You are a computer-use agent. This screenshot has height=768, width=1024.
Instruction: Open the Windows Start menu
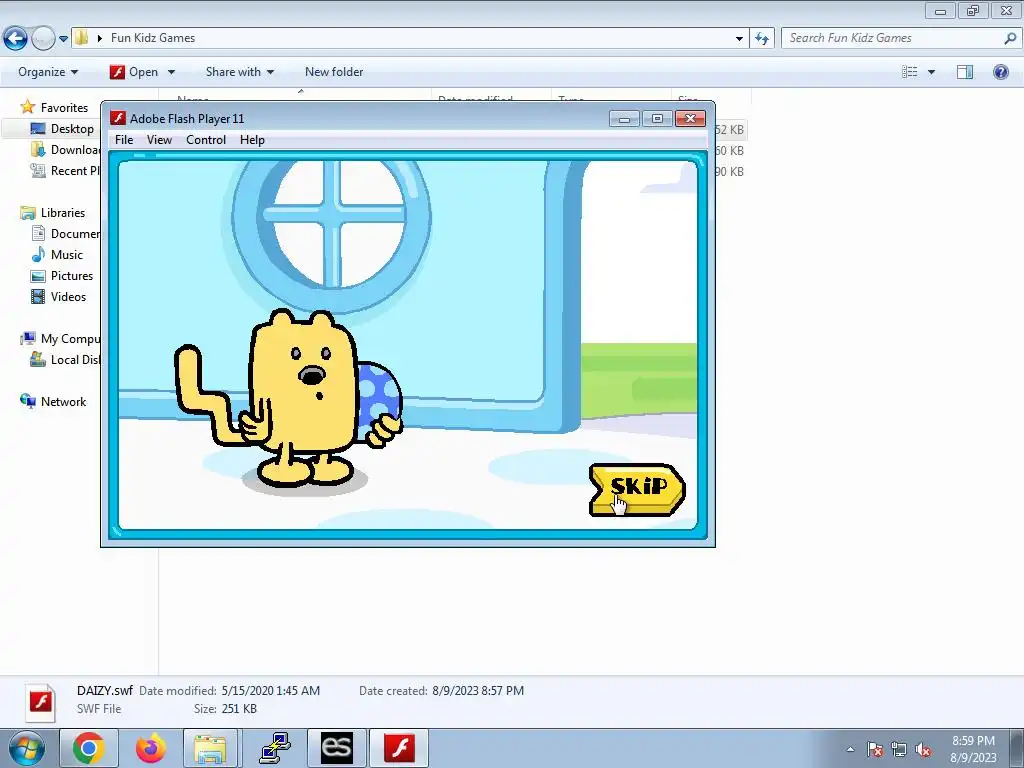coord(27,748)
